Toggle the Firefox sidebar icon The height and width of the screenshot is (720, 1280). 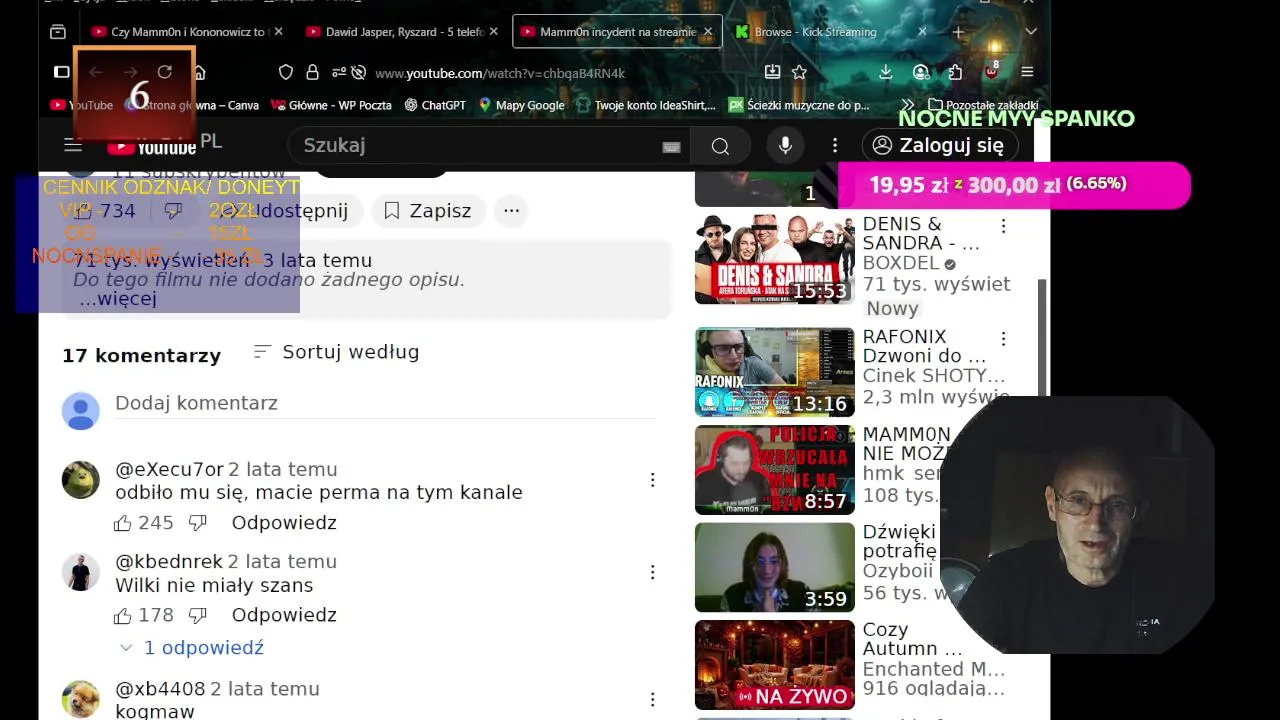61,72
